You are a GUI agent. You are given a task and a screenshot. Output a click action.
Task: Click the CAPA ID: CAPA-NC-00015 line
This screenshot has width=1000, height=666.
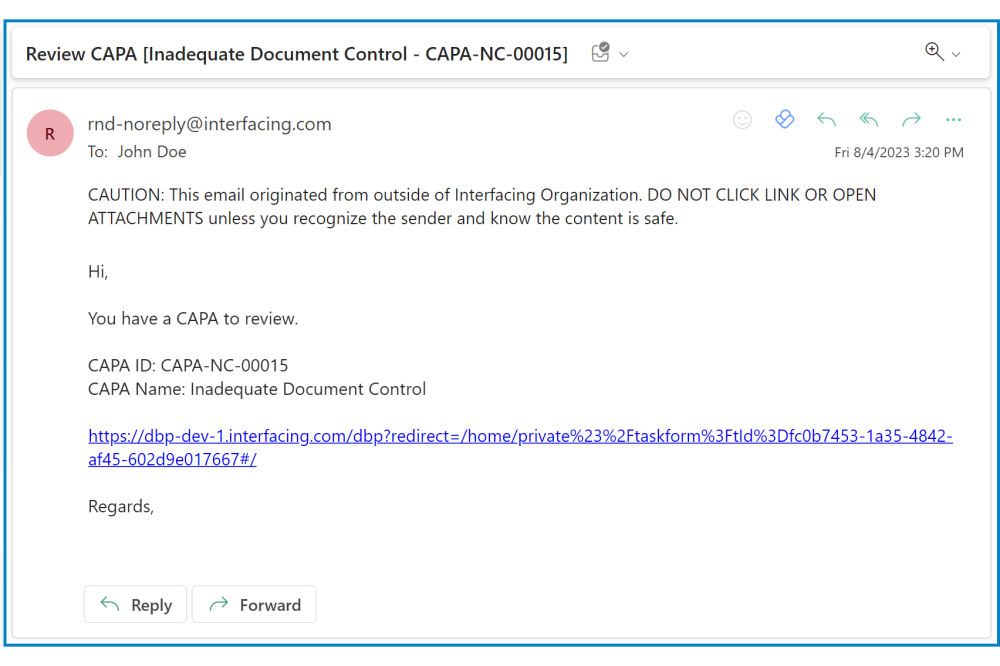(188, 366)
